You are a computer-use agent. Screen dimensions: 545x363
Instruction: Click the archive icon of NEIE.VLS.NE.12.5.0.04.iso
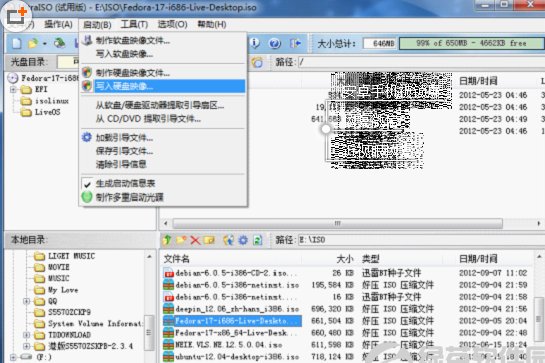click(169, 345)
